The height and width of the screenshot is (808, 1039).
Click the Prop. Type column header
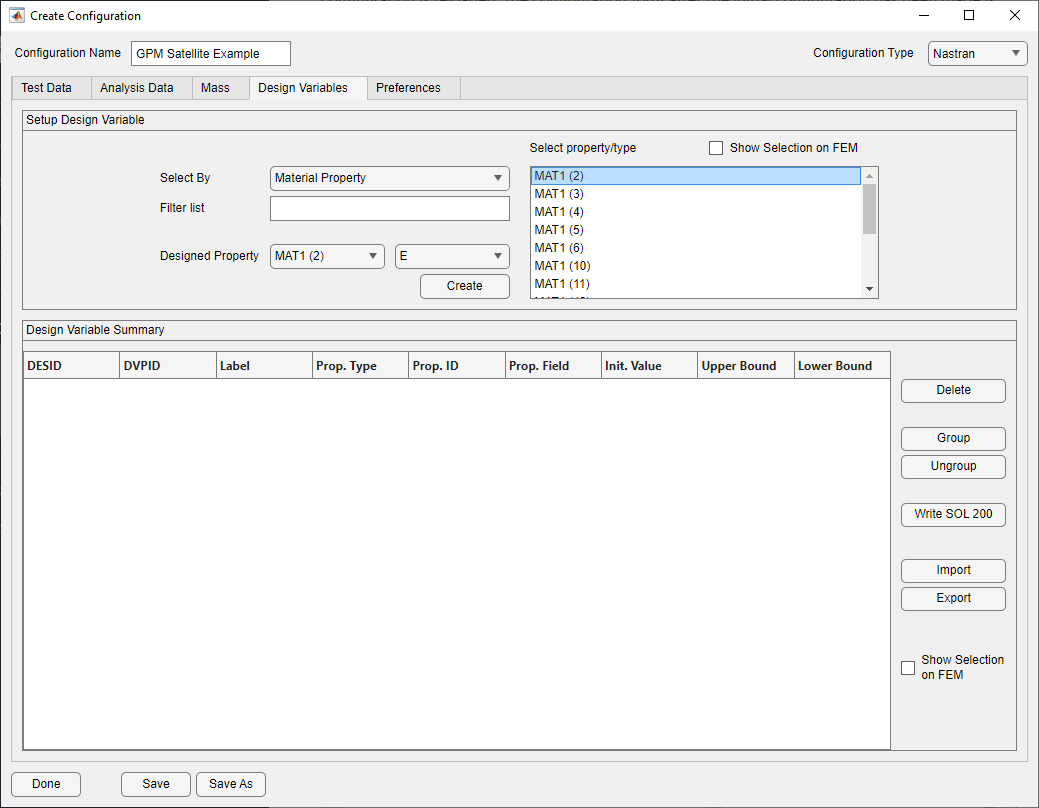click(x=360, y=366)
